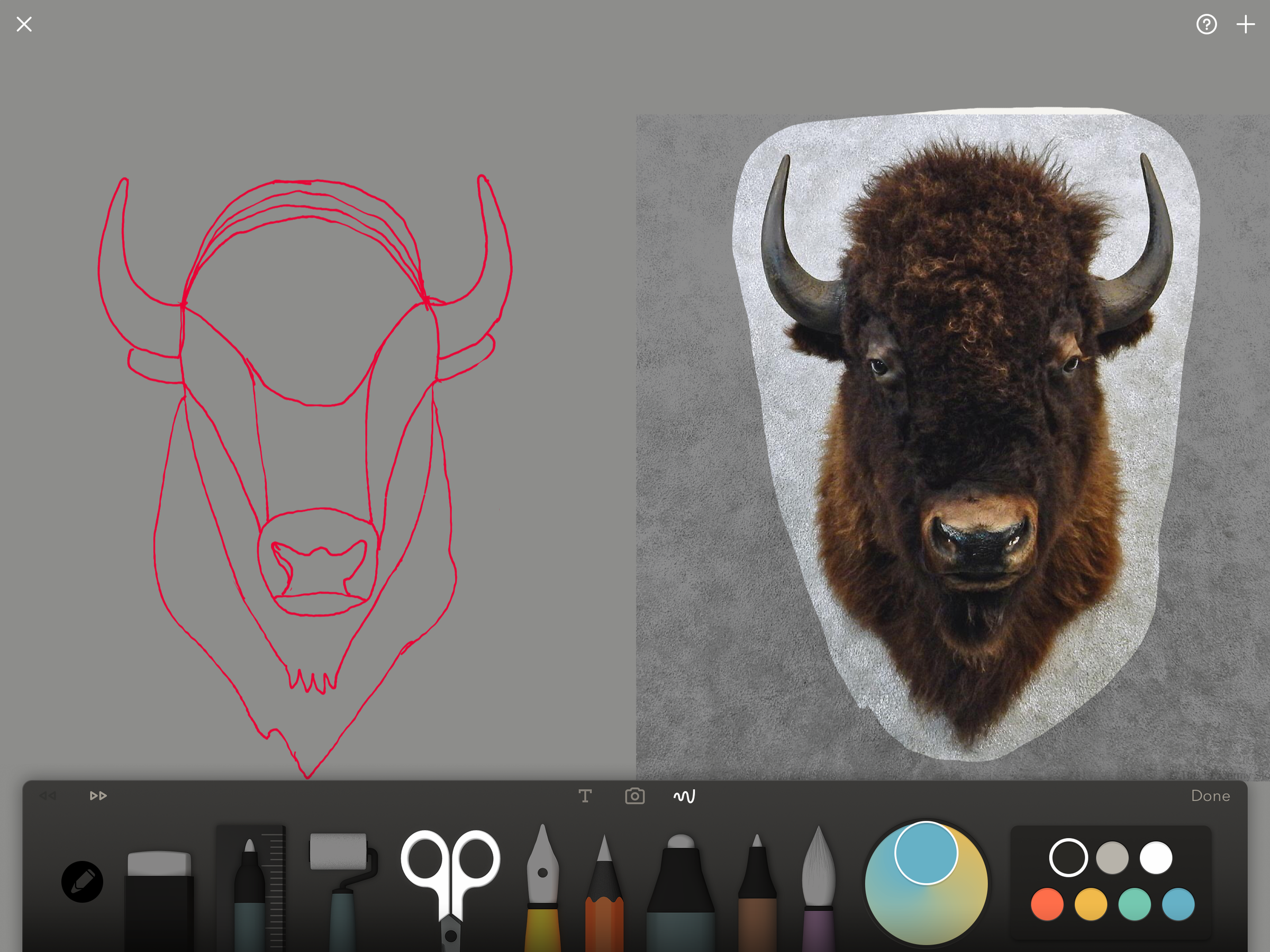Close the sketch with the X button
1270x952 pixels.
coord(23,24)
